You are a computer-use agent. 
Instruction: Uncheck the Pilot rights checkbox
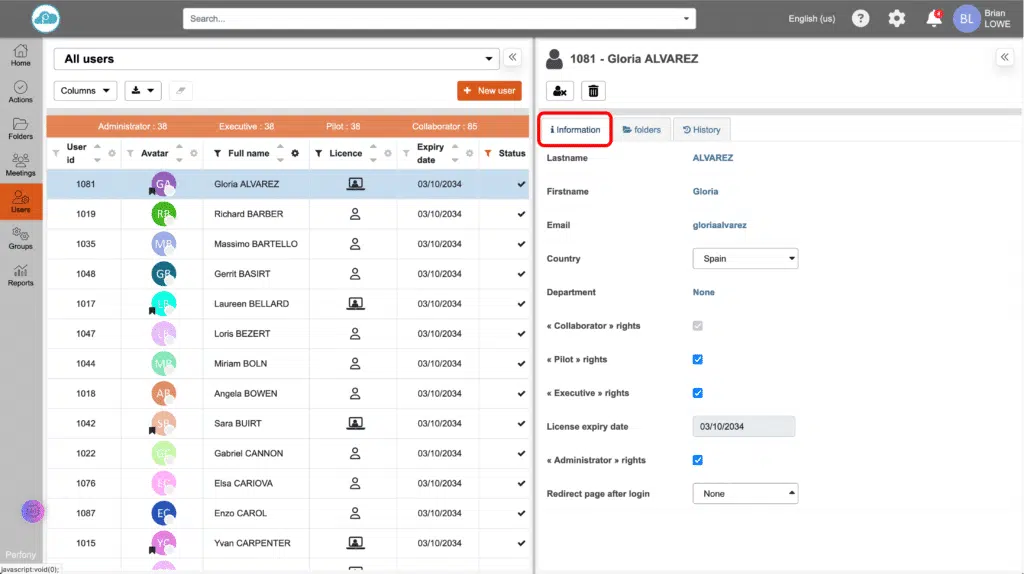(x=698, y=360)
